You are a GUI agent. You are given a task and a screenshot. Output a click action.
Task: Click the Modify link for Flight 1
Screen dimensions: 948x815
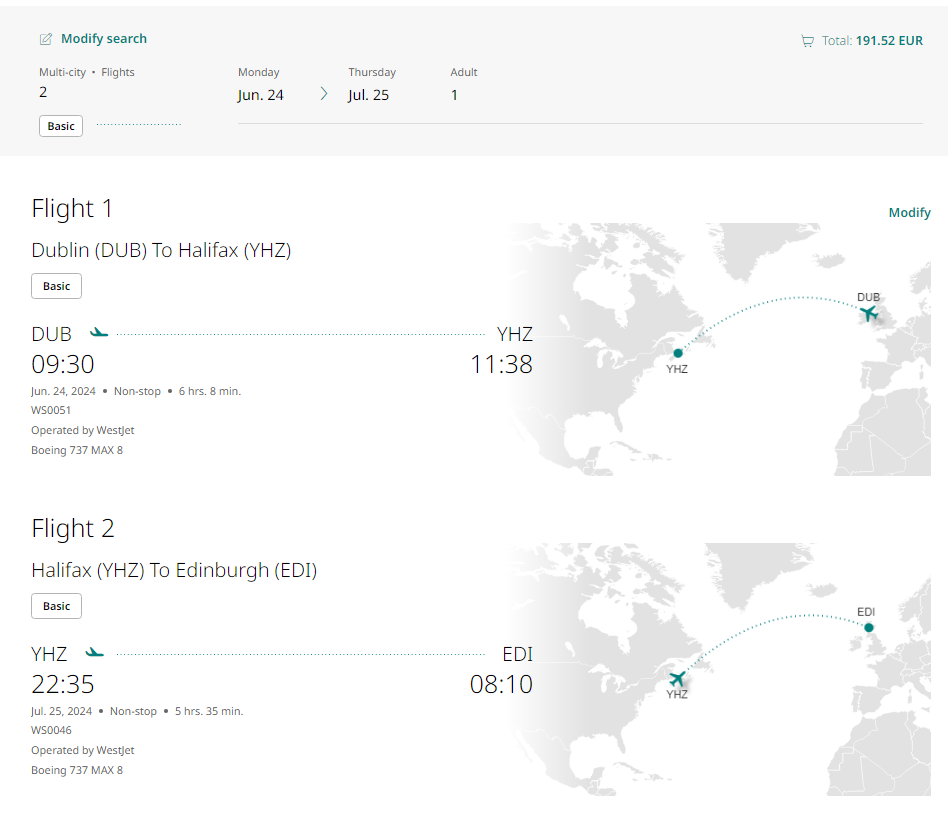tap(909, 213)
